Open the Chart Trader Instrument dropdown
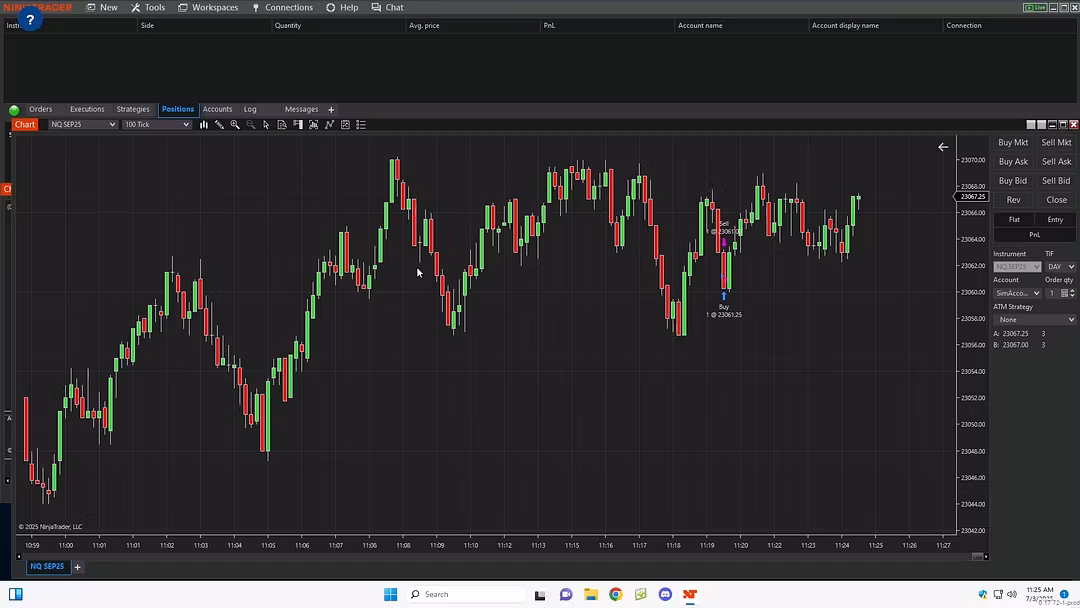The height and width of the screenshot is (608, 1080). (x=1017, y=266)
